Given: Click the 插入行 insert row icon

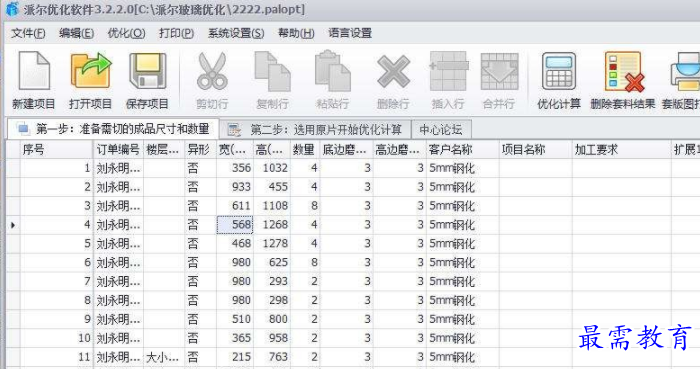Looking at the screenshot, I should click(x=448, y=71).
